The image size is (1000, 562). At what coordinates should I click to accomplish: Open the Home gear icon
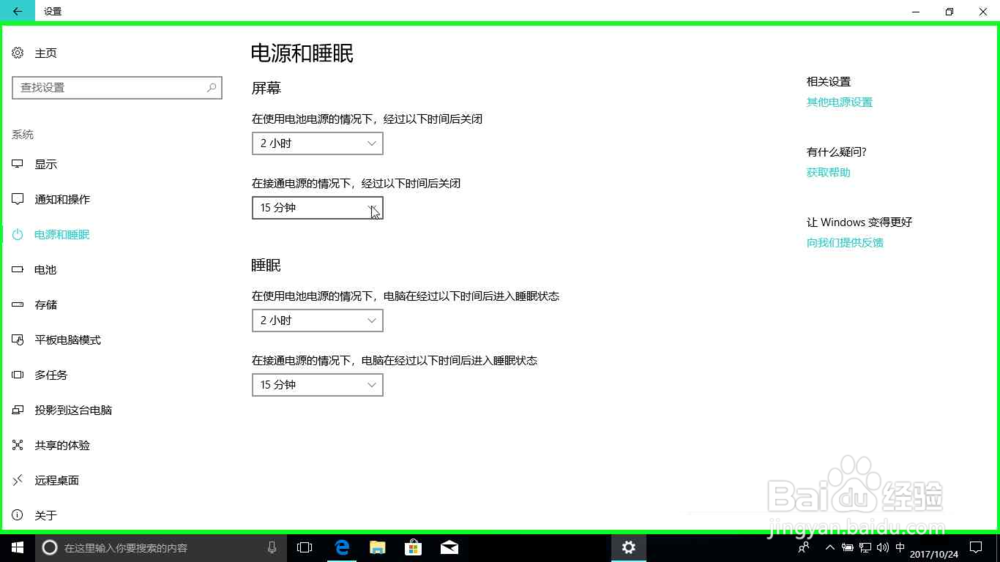coord(17,53)
